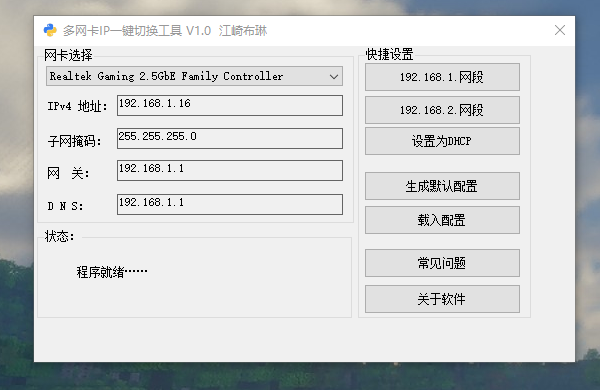
Task: Open the 关于软件 about button
Action: 442,299
